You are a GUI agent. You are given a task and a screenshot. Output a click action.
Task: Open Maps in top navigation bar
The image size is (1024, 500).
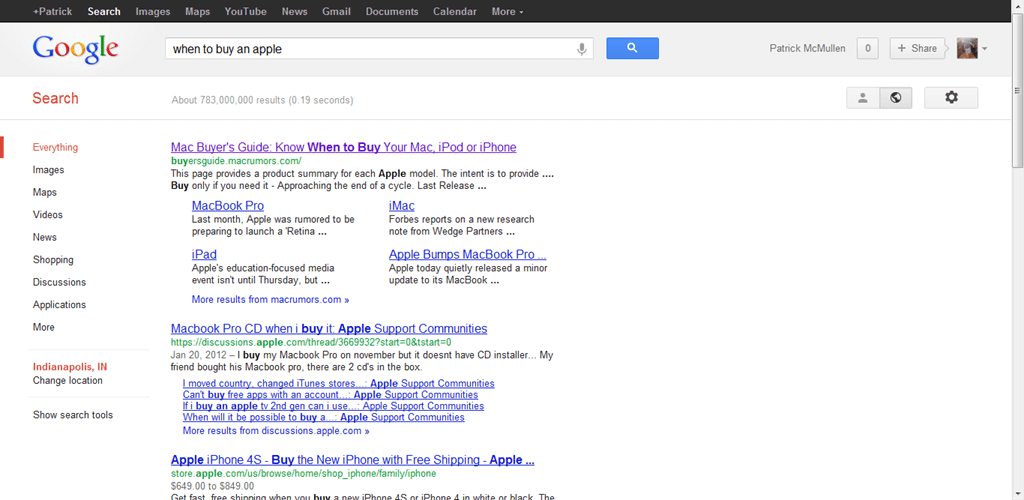[197, 12]
